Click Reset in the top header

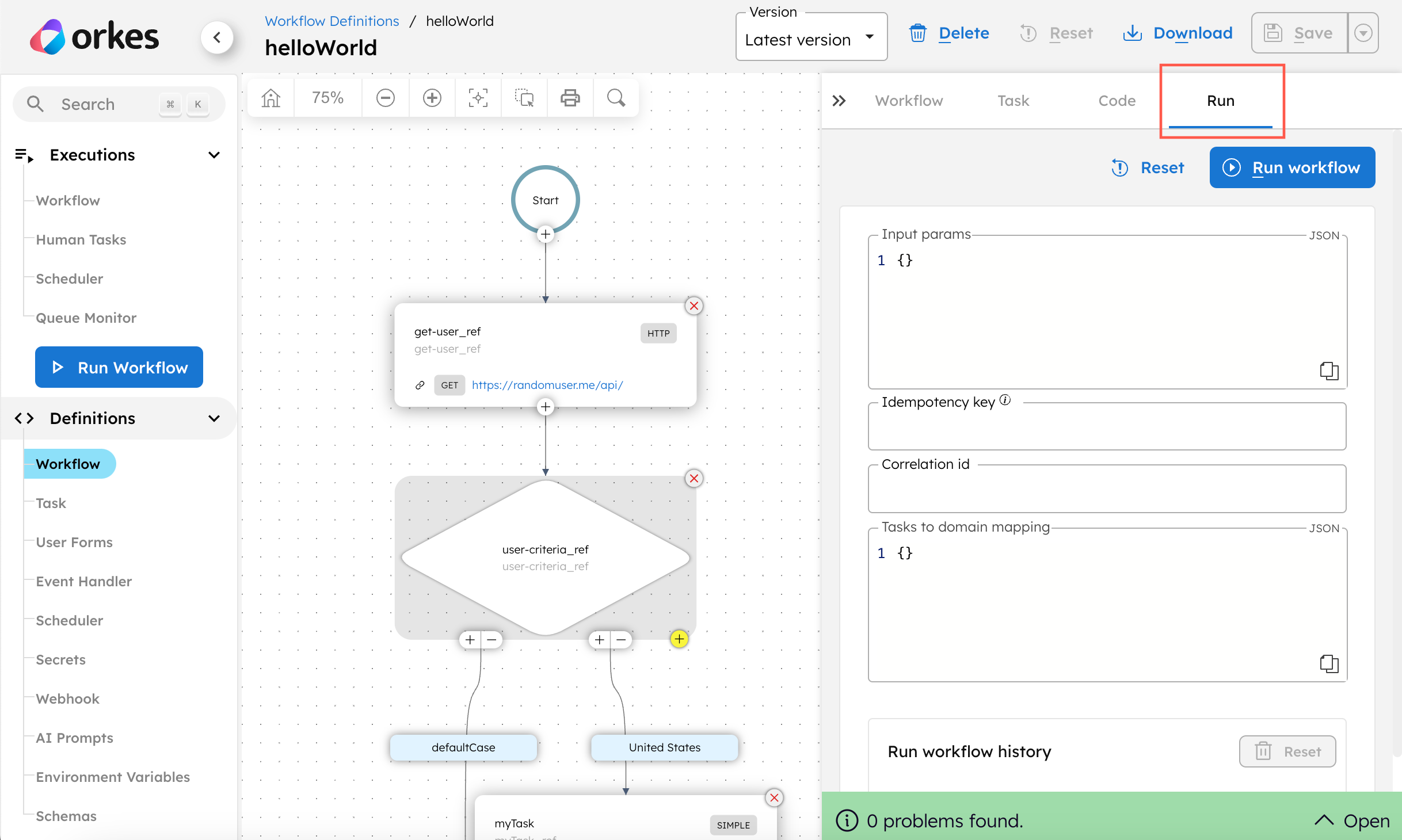coord(1056,33)
